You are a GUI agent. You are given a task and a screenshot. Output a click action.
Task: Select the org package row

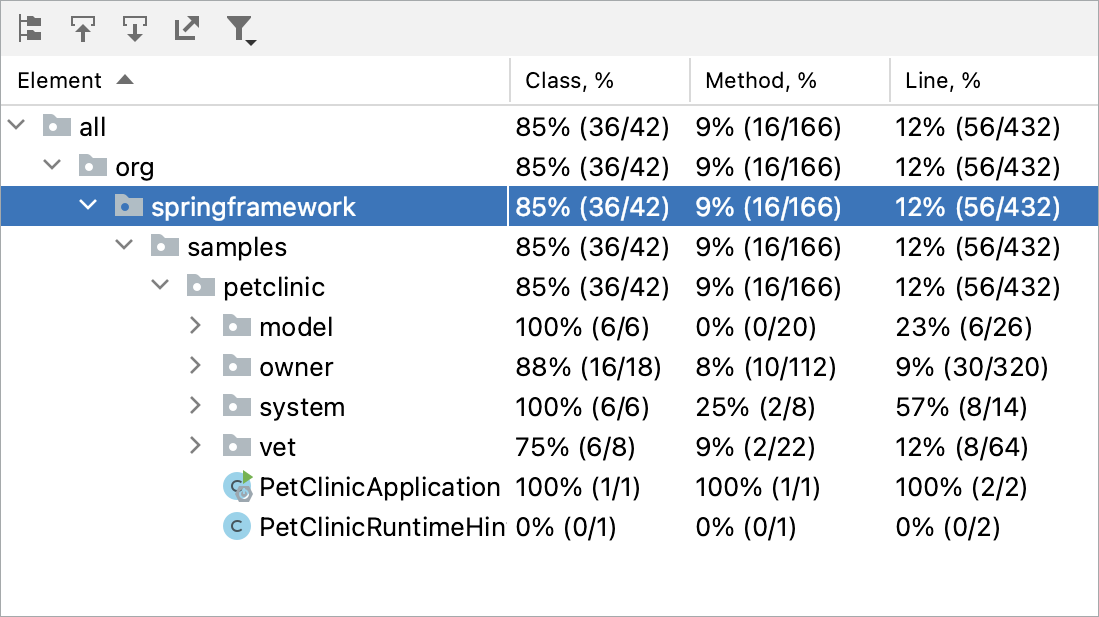point(550,167)
